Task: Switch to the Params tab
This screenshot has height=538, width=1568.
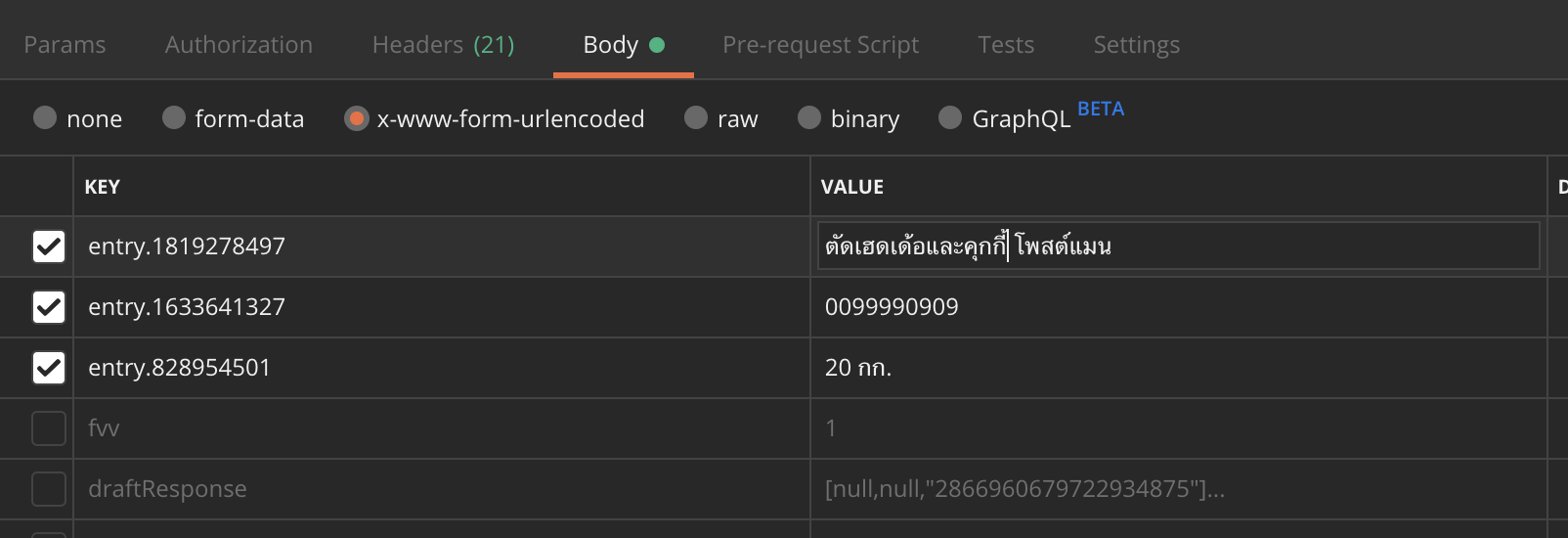Action: (x=65, y=45)
